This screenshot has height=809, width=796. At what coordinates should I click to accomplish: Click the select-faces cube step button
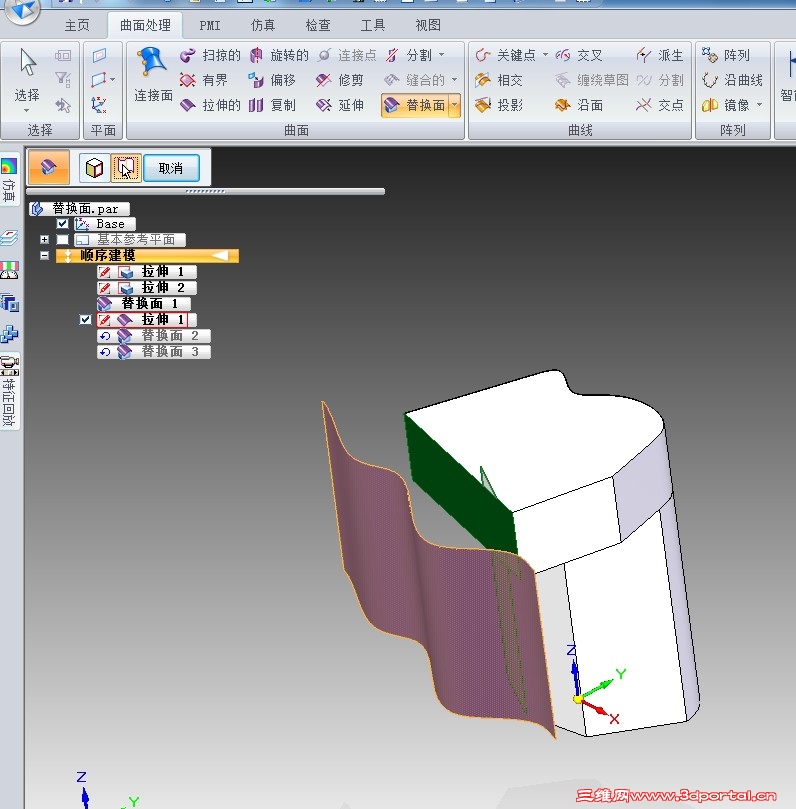(94, 168)
